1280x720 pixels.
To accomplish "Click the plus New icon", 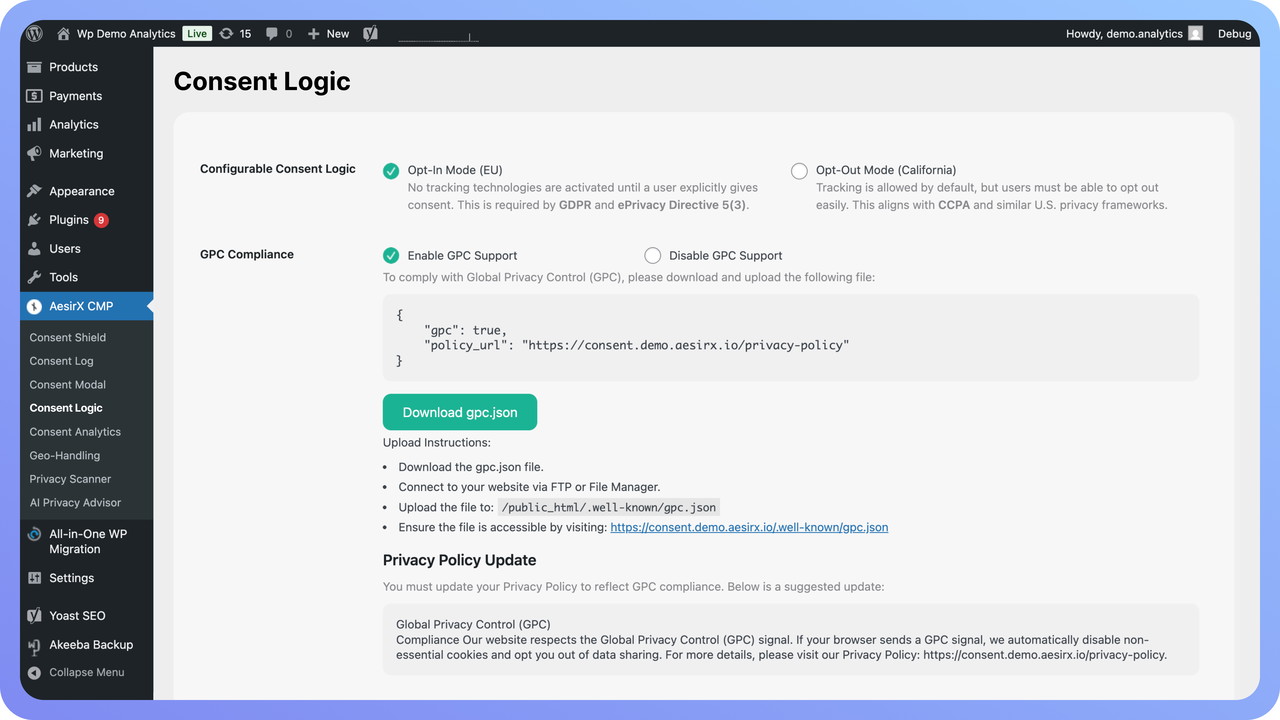I will (x=313, y=33).
